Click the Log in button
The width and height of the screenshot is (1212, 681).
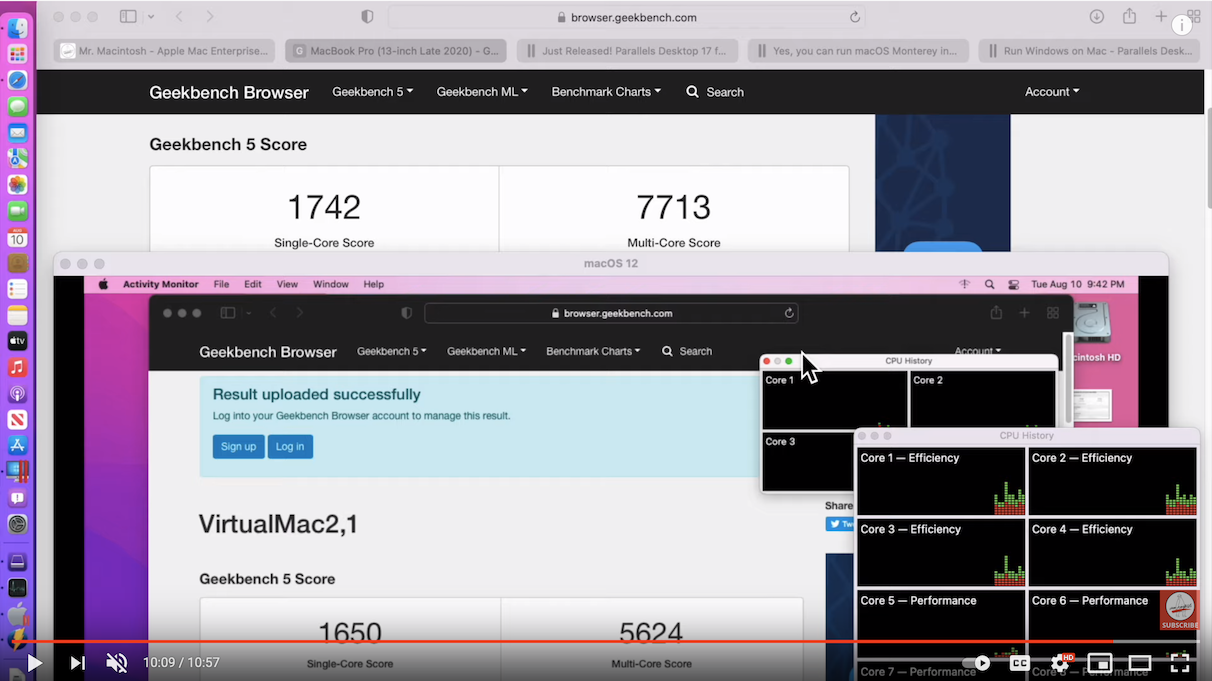[x=290, y=447]
